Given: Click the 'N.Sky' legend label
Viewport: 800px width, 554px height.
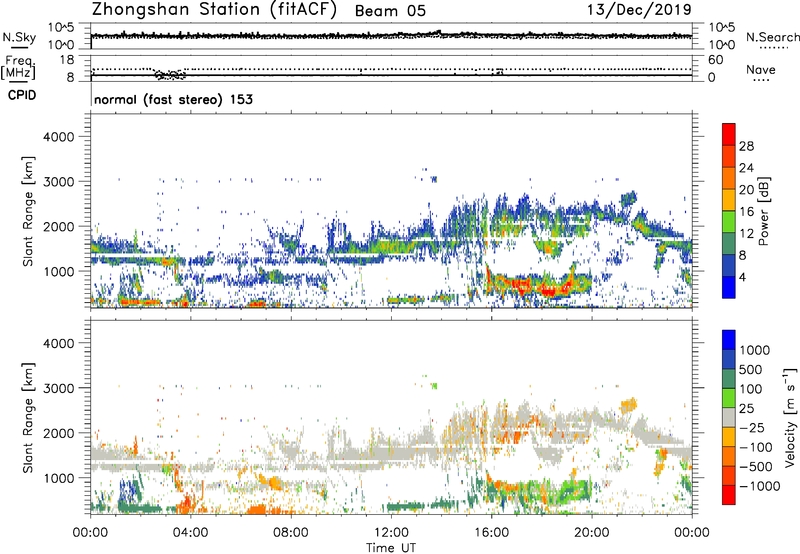Looking at the screenshot, I should tap(19, 37).
